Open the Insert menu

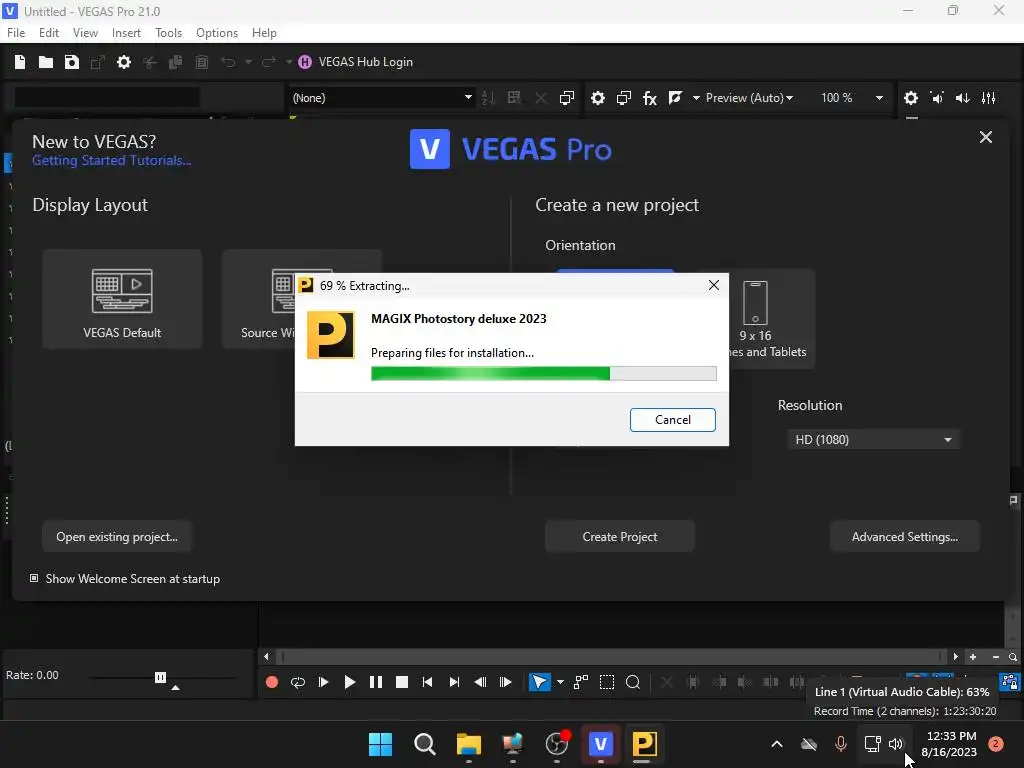click(x=126, y=33)
